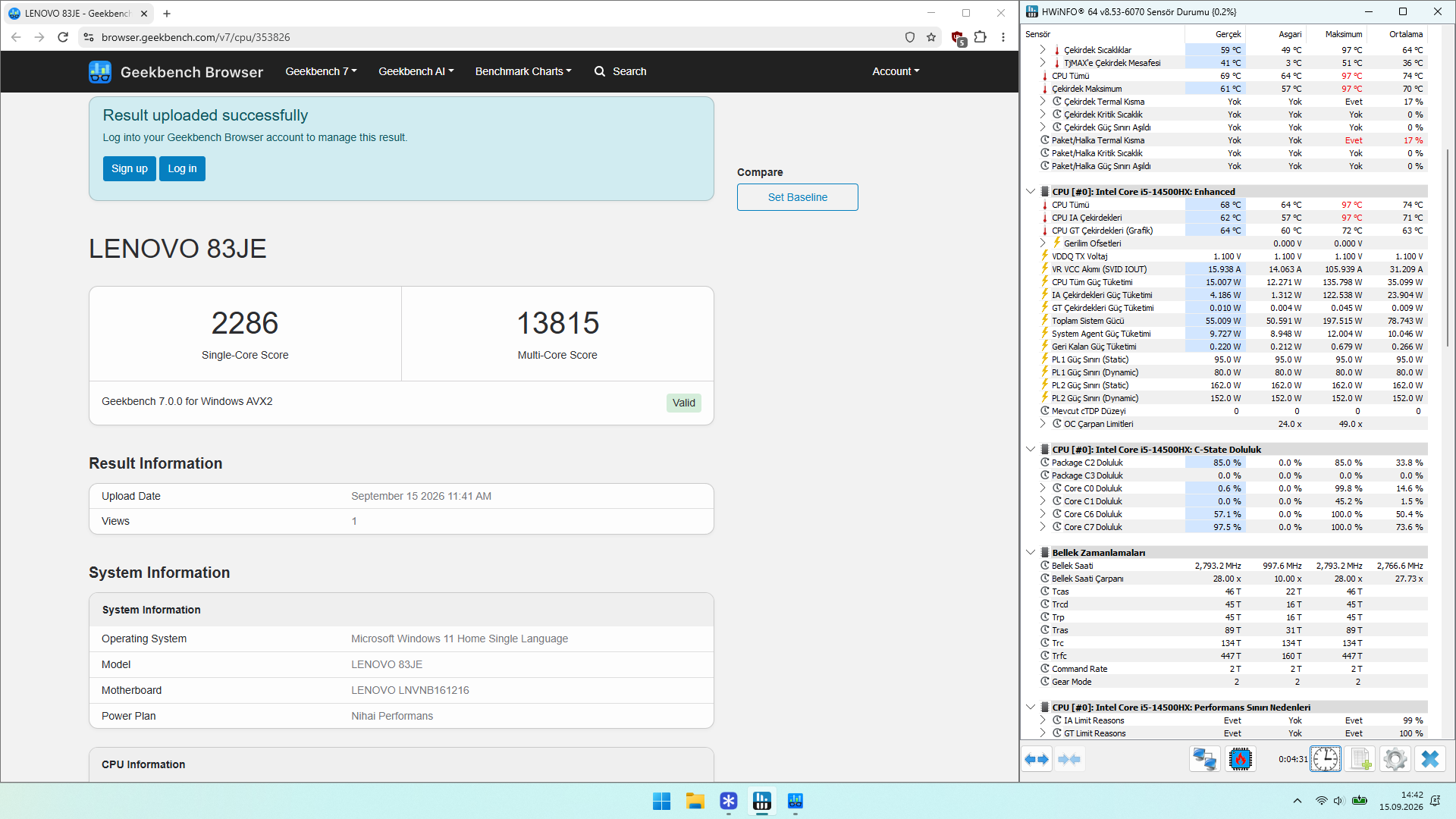The width and height of the screenshot is (1456, 819).
Task: Select the Package C2 Doluluk row
Action: [x=1233, y=463]
